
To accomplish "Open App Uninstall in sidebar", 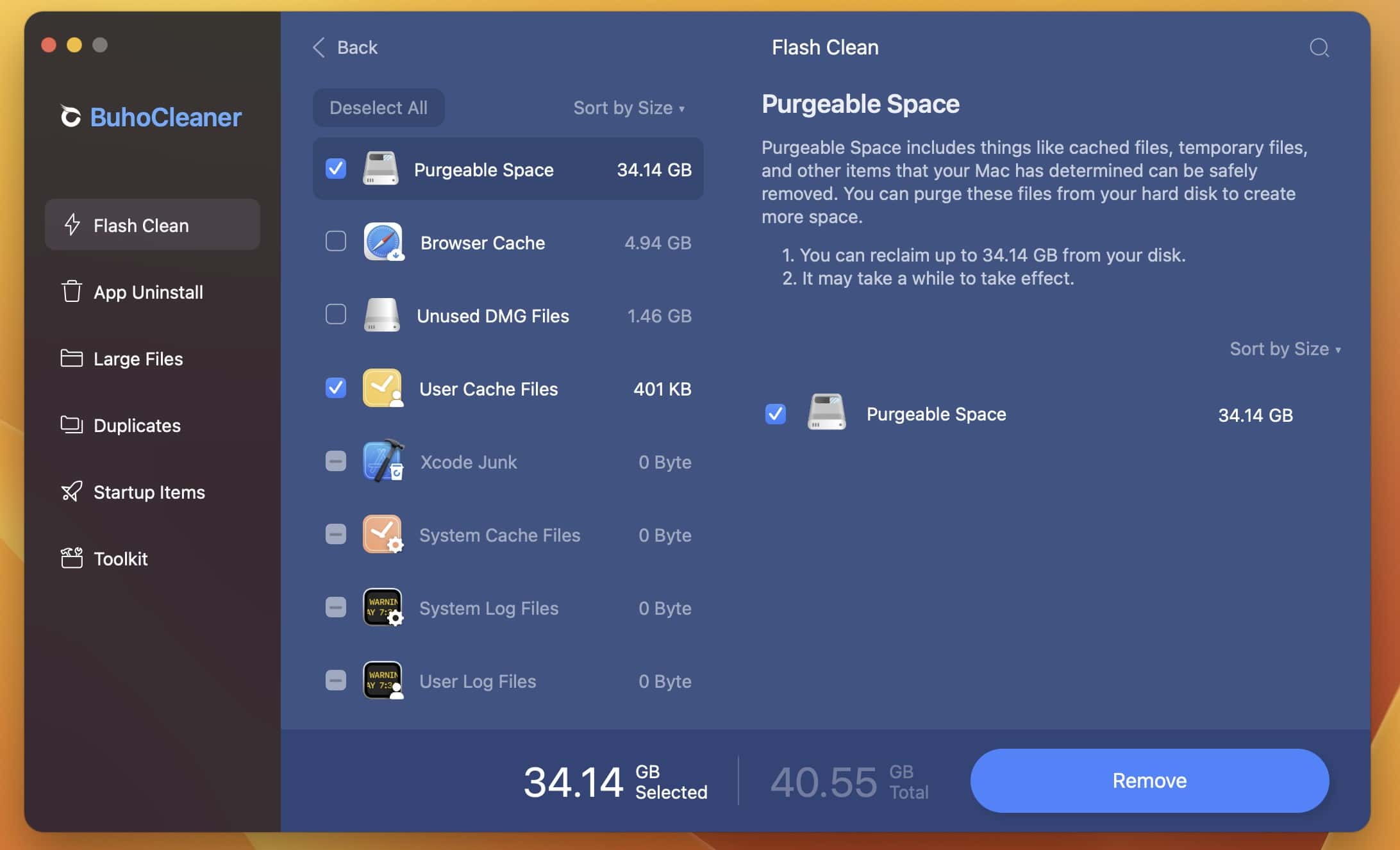I will [x=148, y=292].
